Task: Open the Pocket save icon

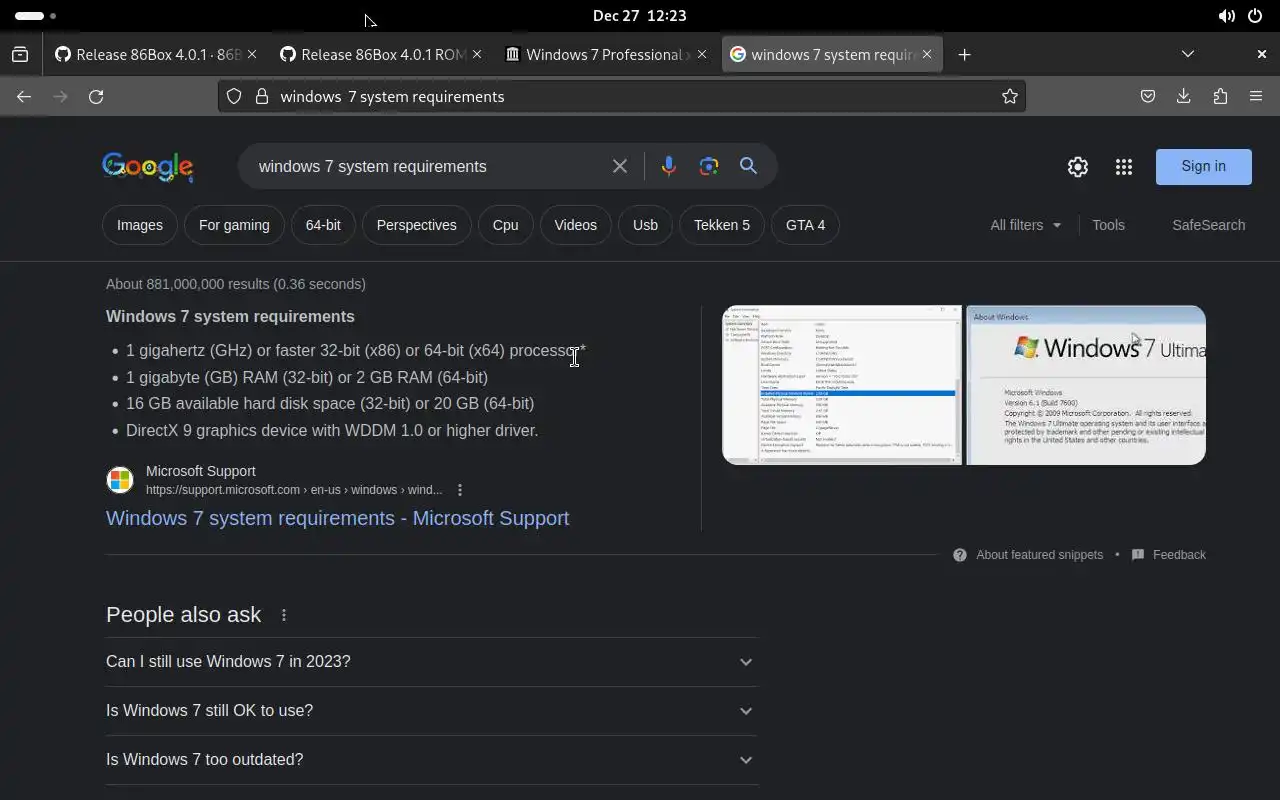Action: pos(1148,96)
